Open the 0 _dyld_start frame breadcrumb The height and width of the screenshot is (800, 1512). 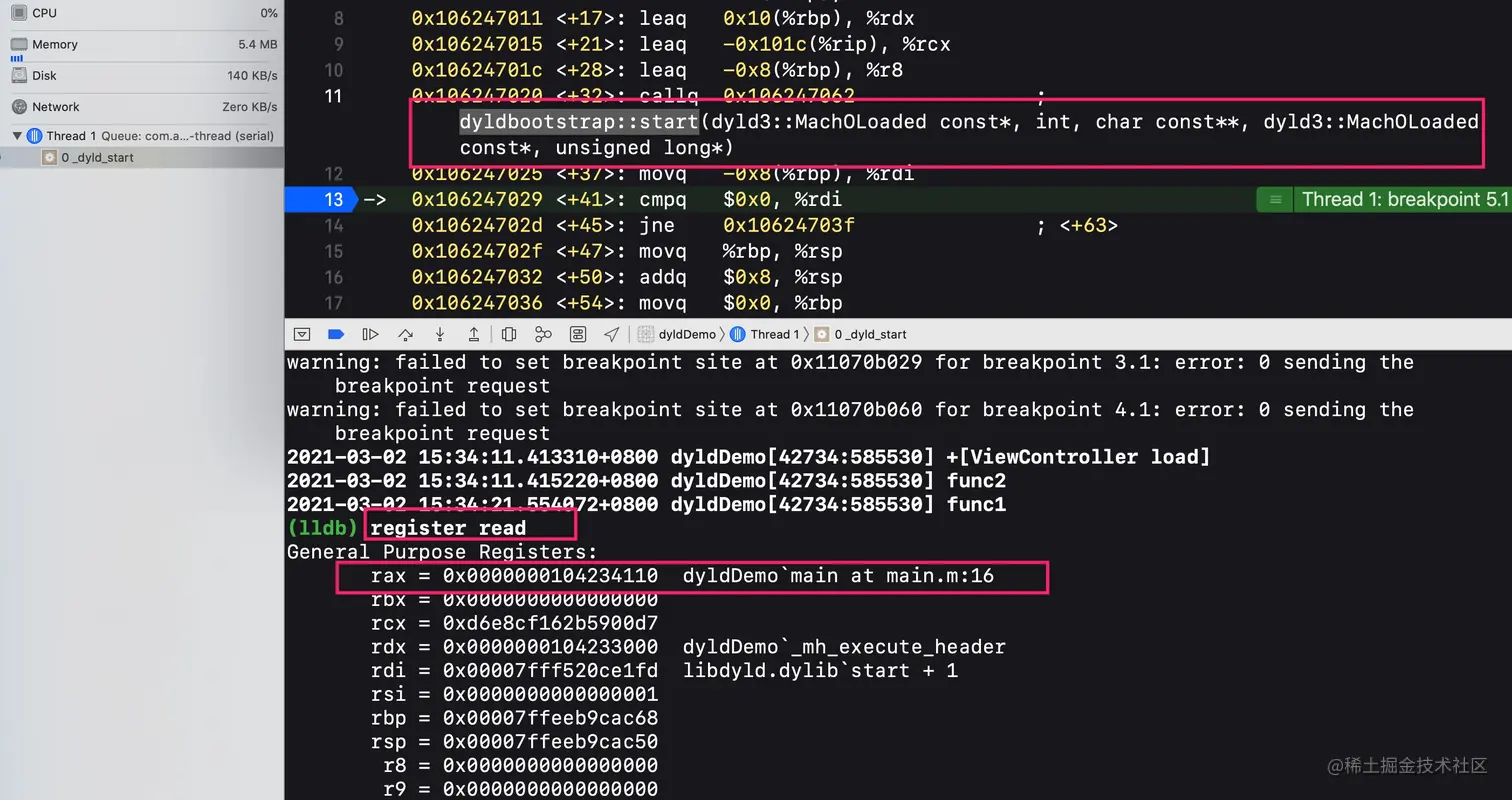[861, 334]
